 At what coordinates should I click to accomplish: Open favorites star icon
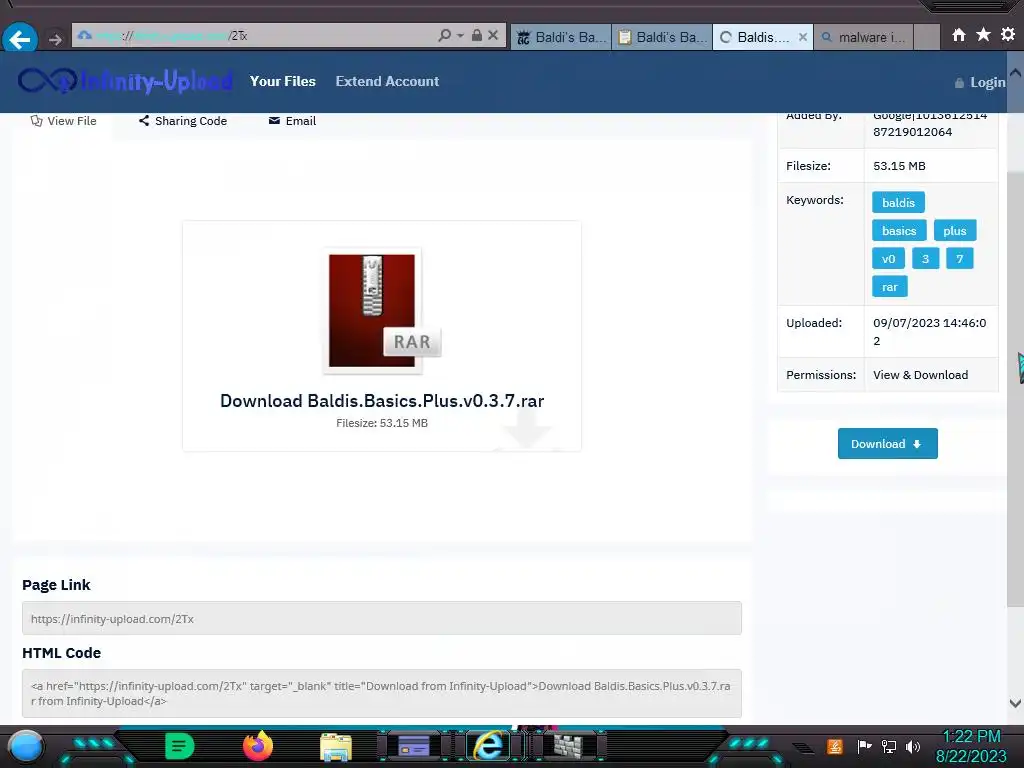click(984, 35)
